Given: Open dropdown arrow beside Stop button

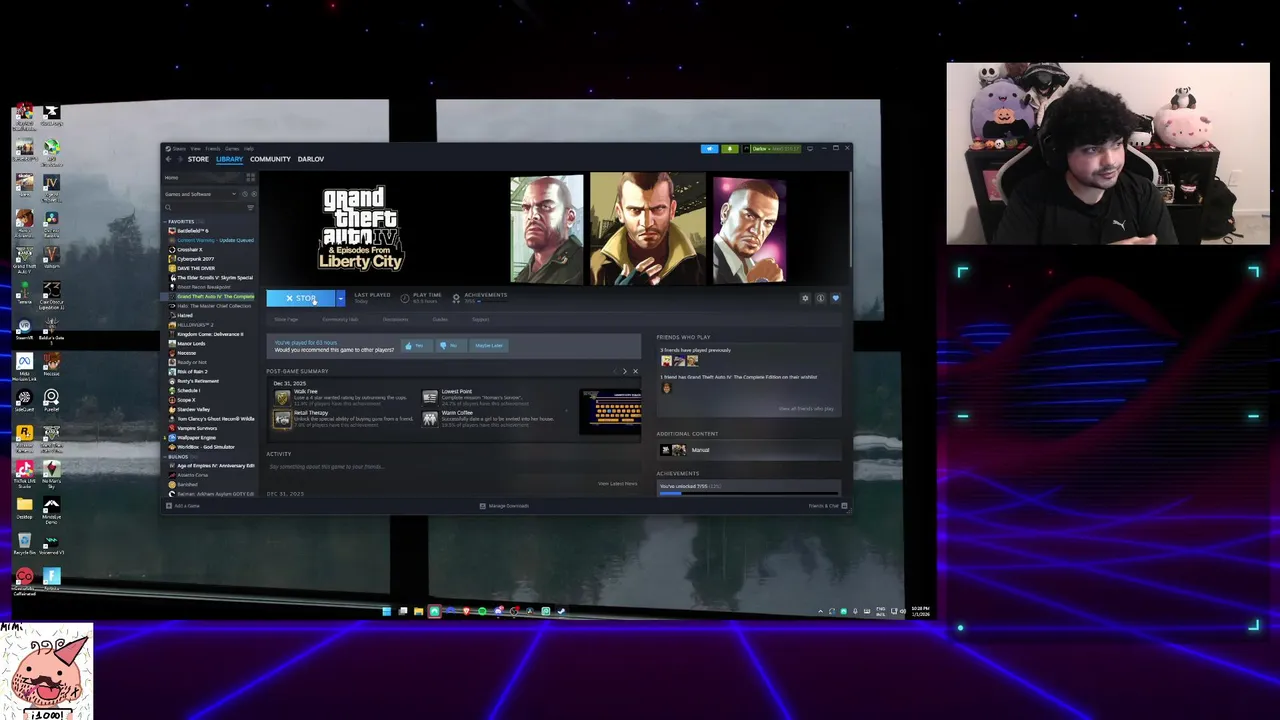Looking at the screenshot, I should (341, 298).
